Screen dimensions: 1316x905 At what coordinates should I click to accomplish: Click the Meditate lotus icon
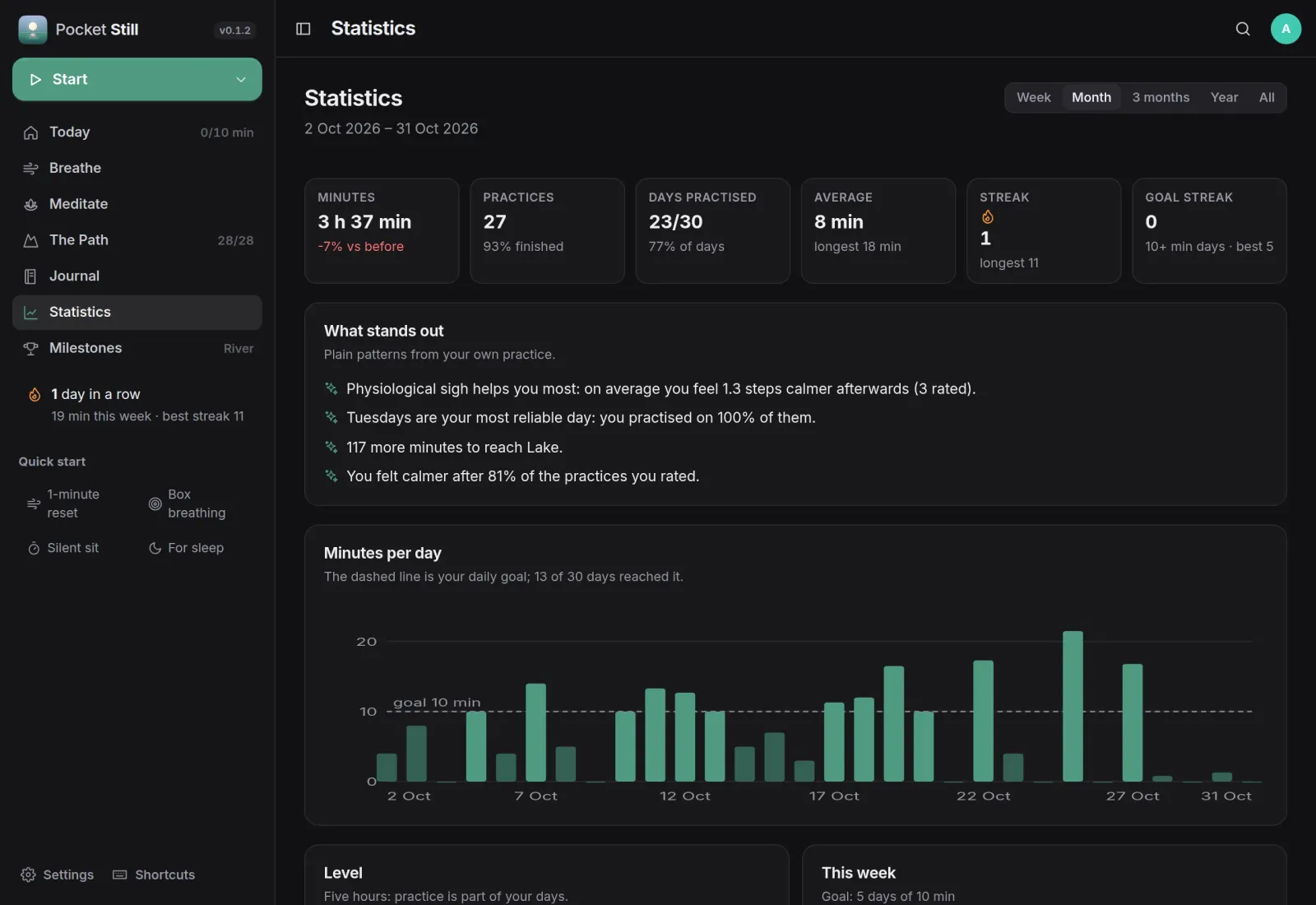[30, 204]
